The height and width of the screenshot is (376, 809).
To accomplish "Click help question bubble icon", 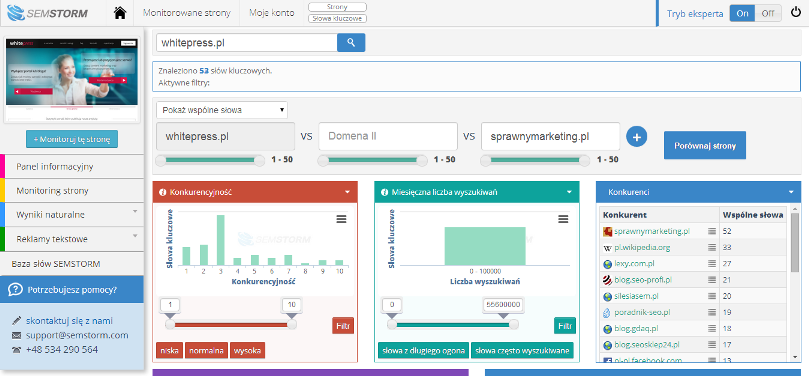I will (16, 289).
